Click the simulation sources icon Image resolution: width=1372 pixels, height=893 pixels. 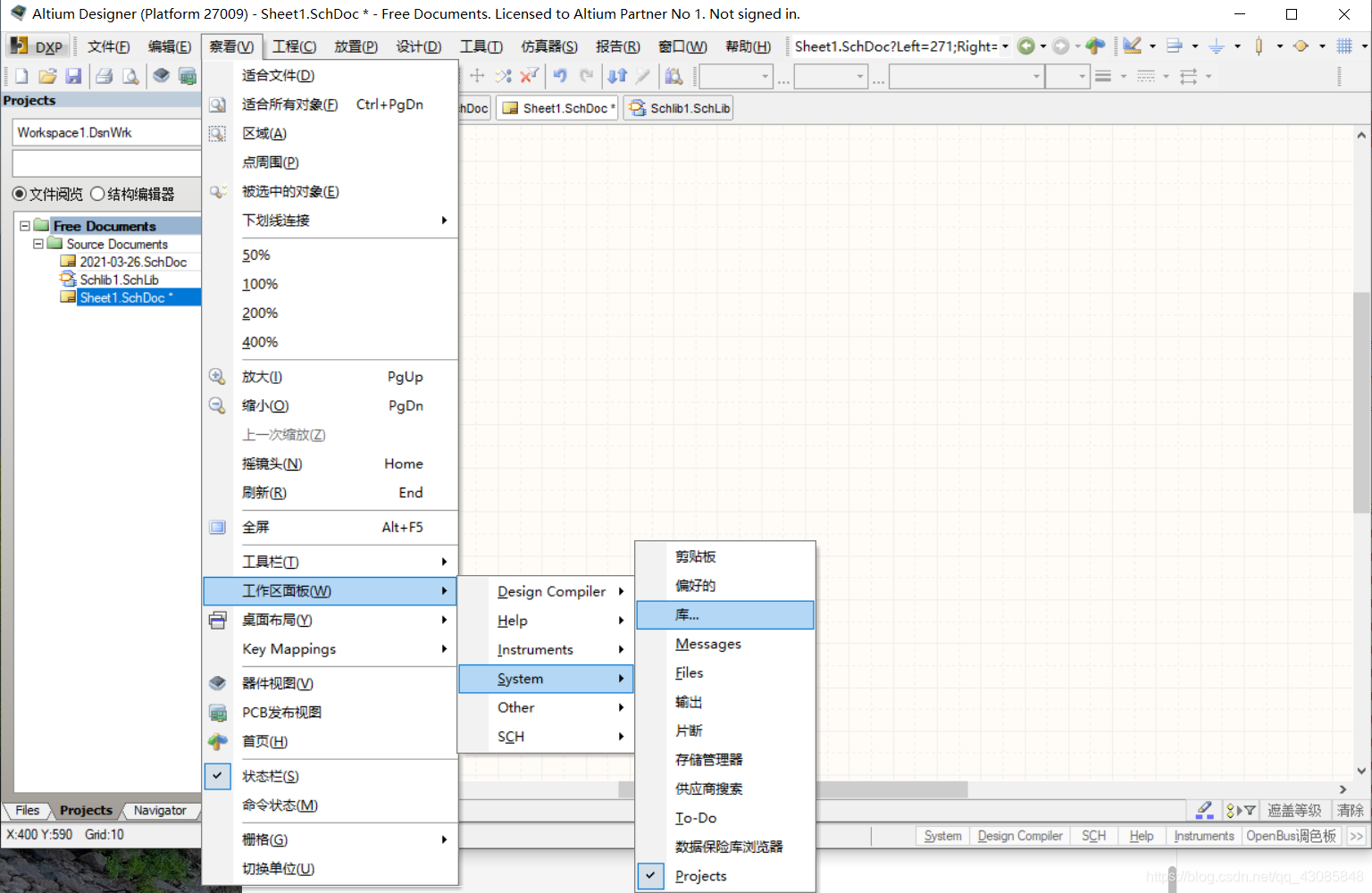click(x=1301, y=46)
